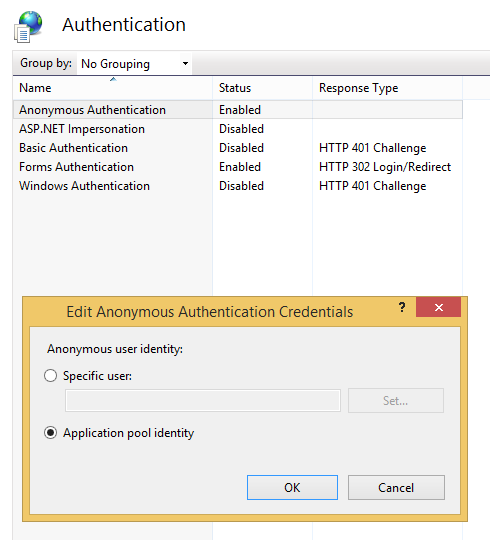Click the sort arrow above Name
490x540 pixels.
[x=113, y=80]
